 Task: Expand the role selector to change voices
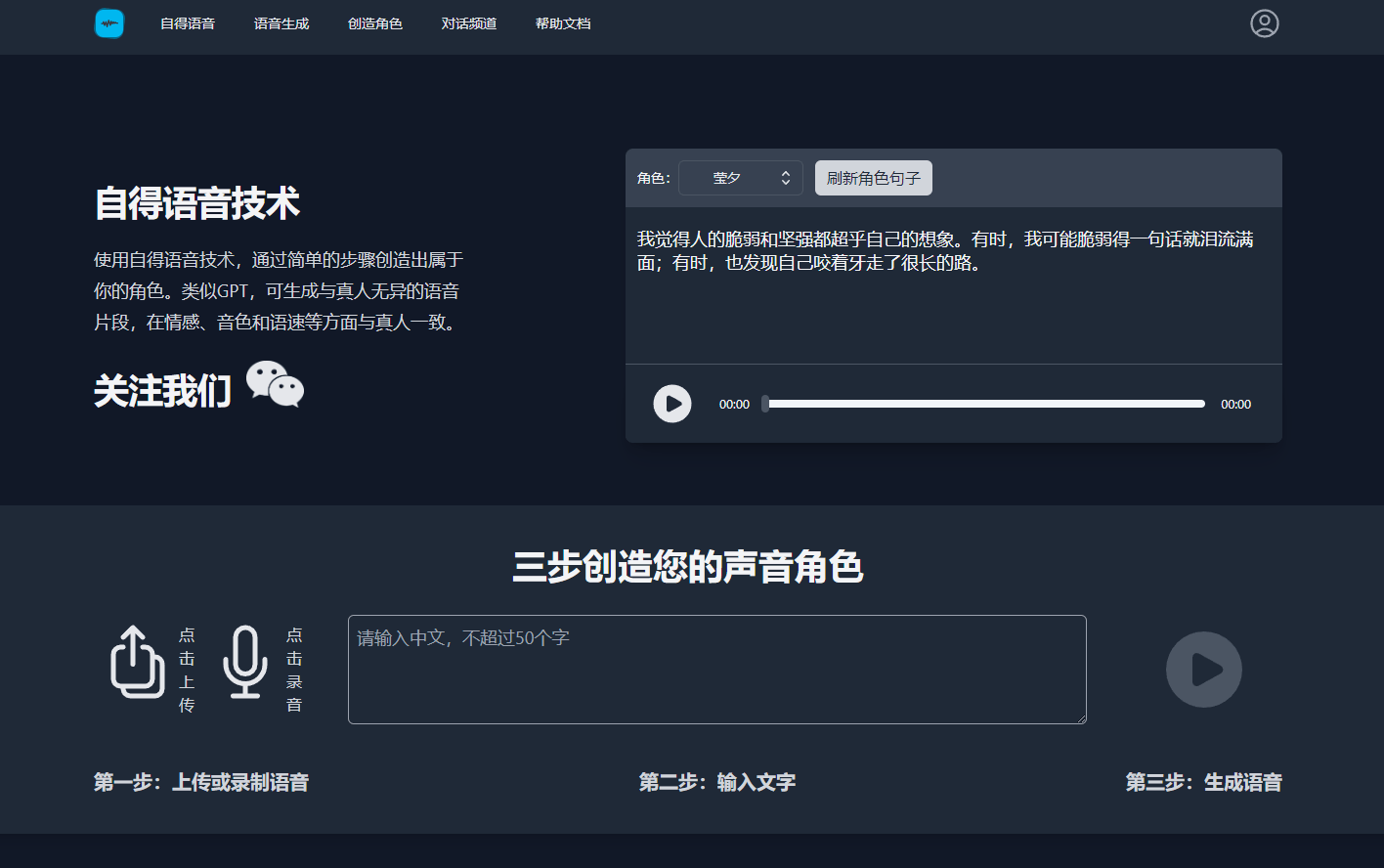pyautogui.click(x=740, y=177)
